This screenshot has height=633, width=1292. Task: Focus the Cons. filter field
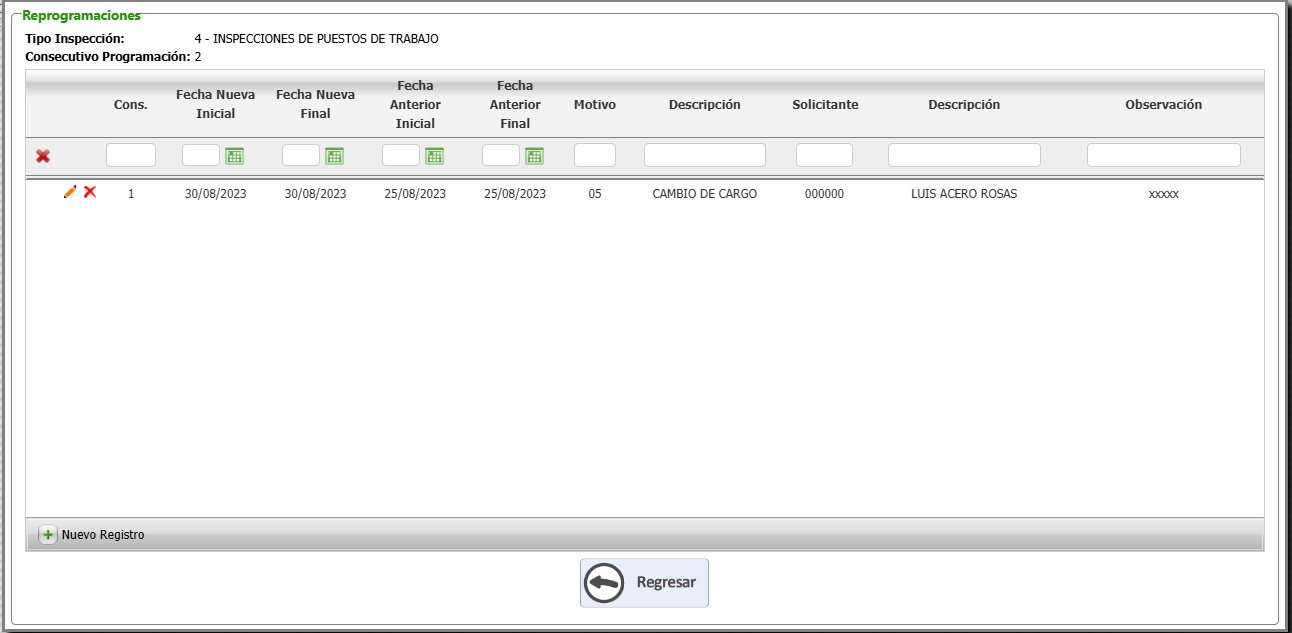tap(131, 155)
